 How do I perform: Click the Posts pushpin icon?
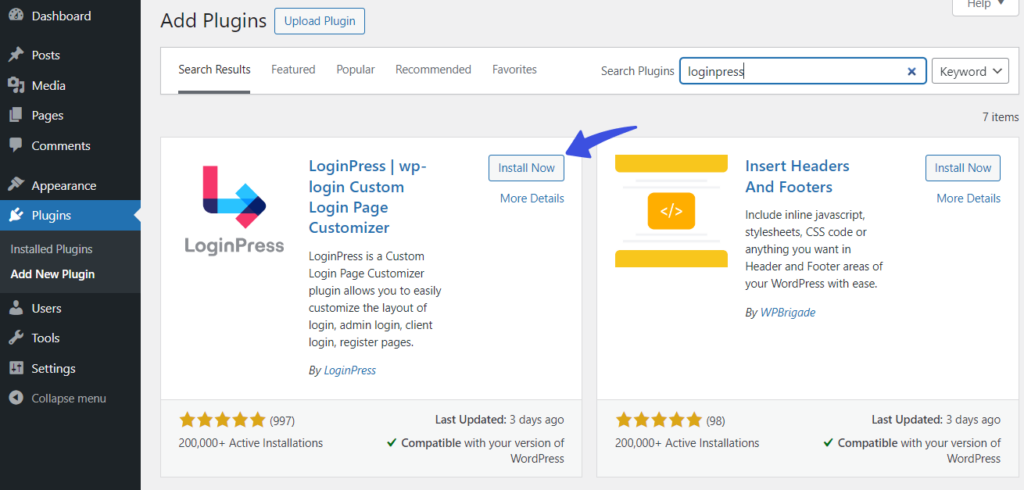tap(16, 55)
